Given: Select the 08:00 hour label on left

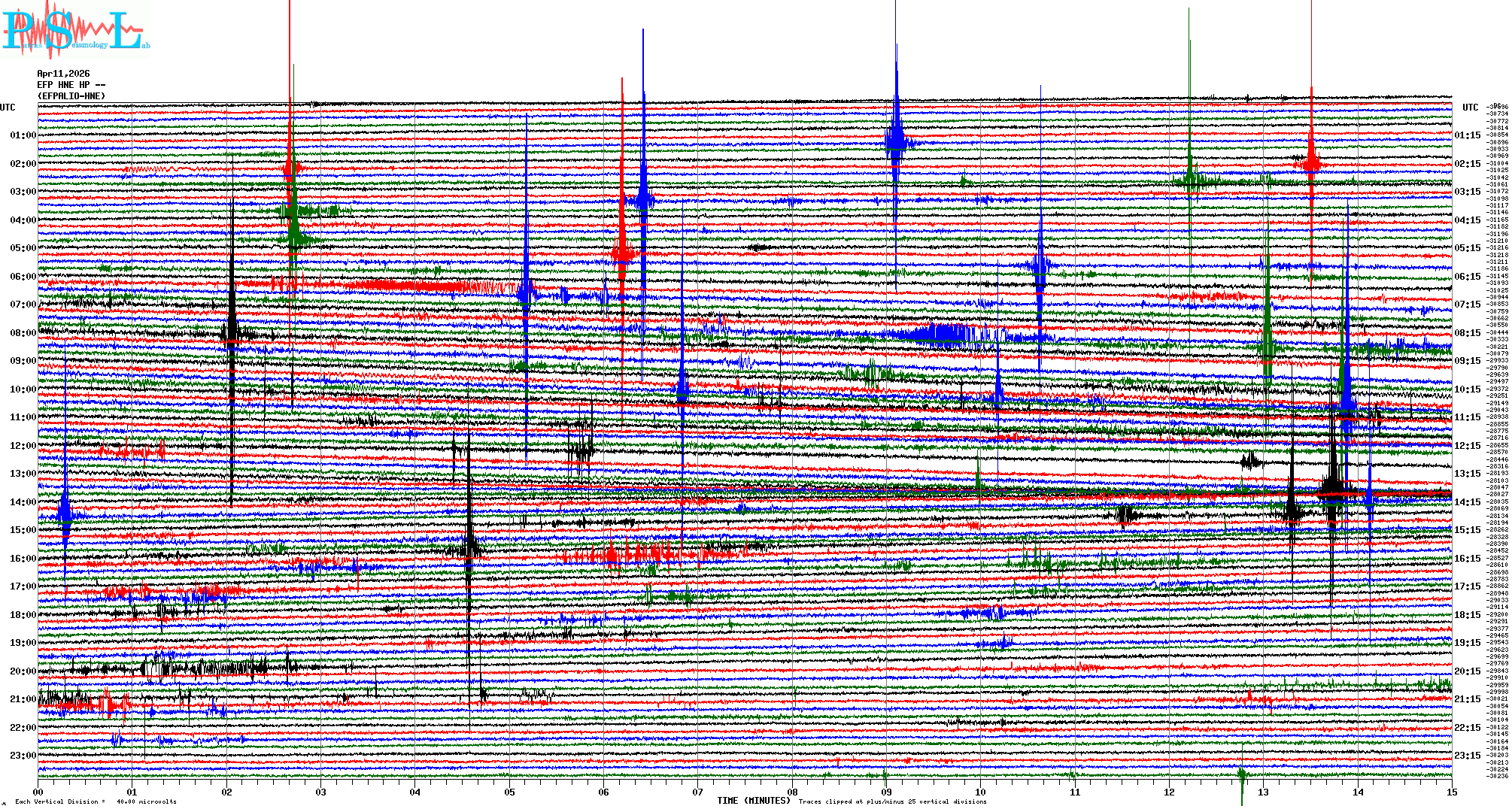Looking at the screenshot, I should click(x=23, y=333).
